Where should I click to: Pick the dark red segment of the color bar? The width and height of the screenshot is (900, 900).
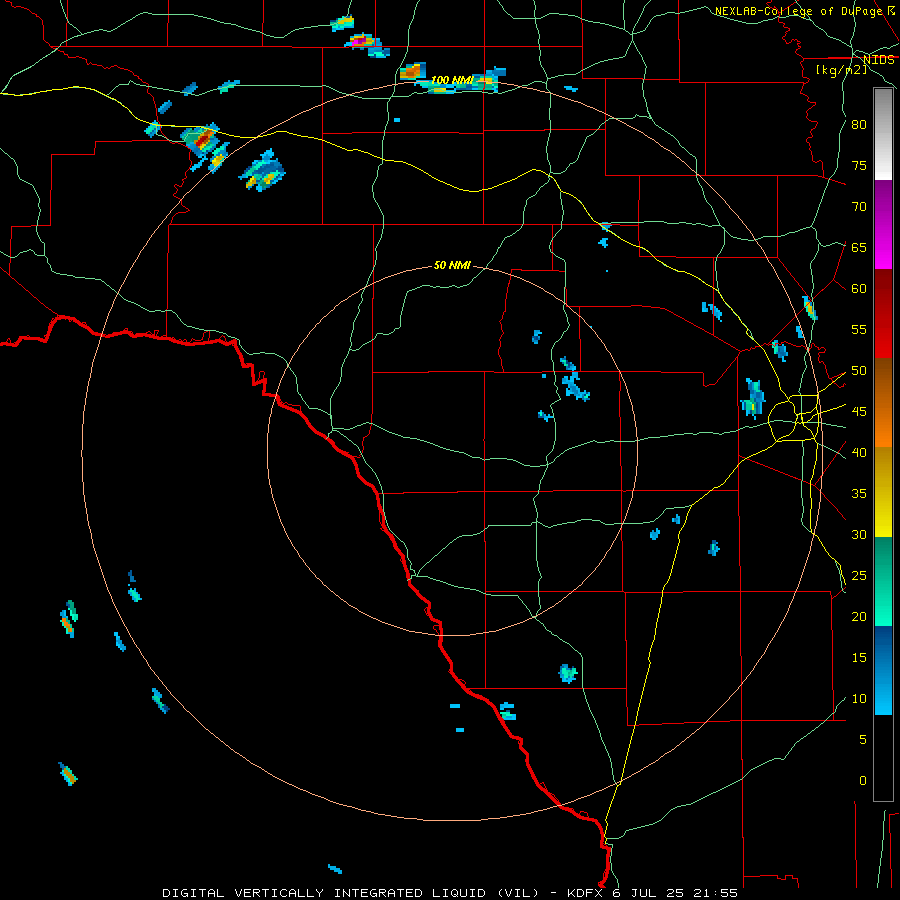[x=883, y=313]
